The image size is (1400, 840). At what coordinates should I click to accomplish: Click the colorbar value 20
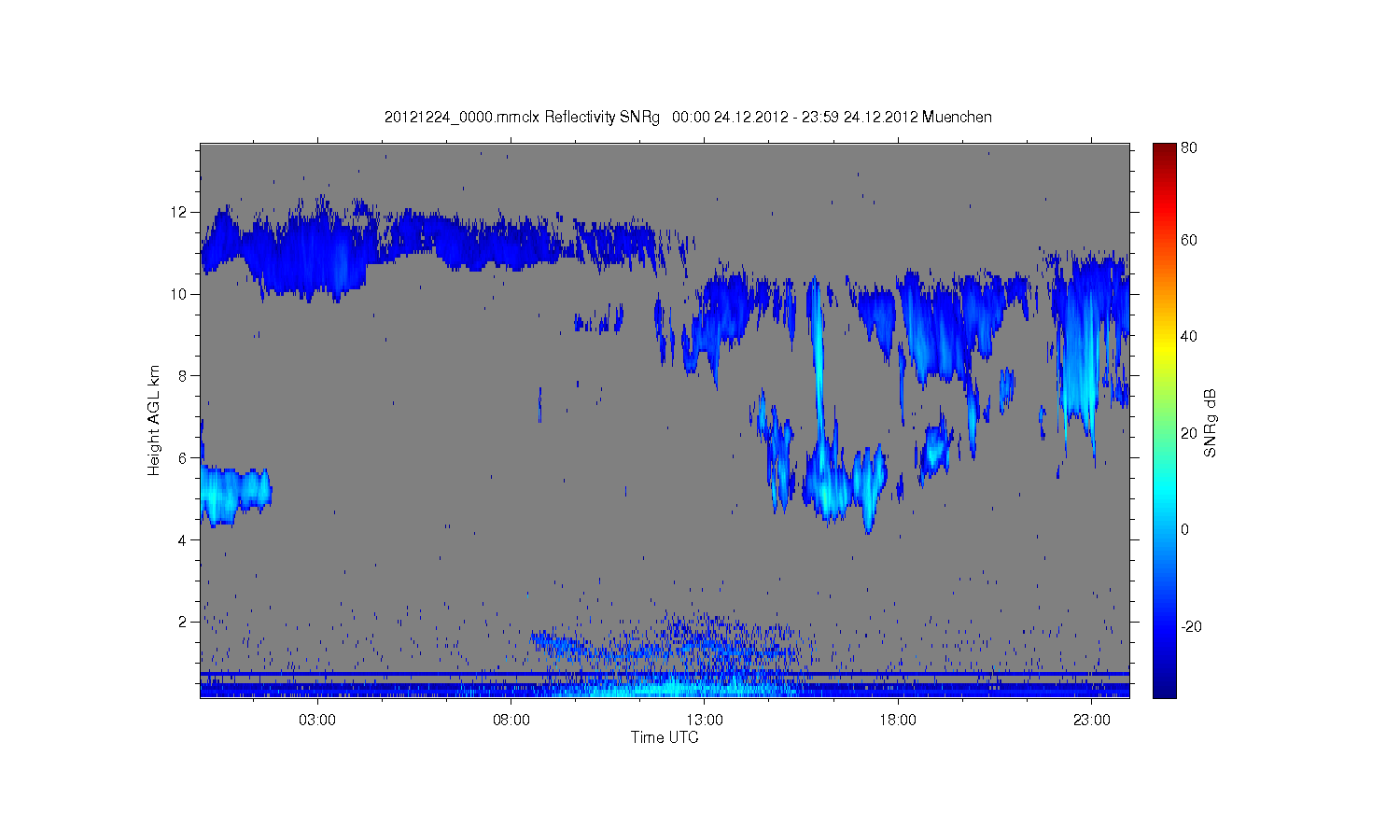1189,433
